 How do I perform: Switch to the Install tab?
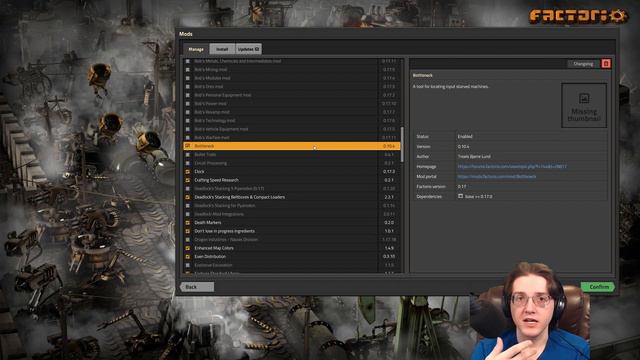coord(222,49)
